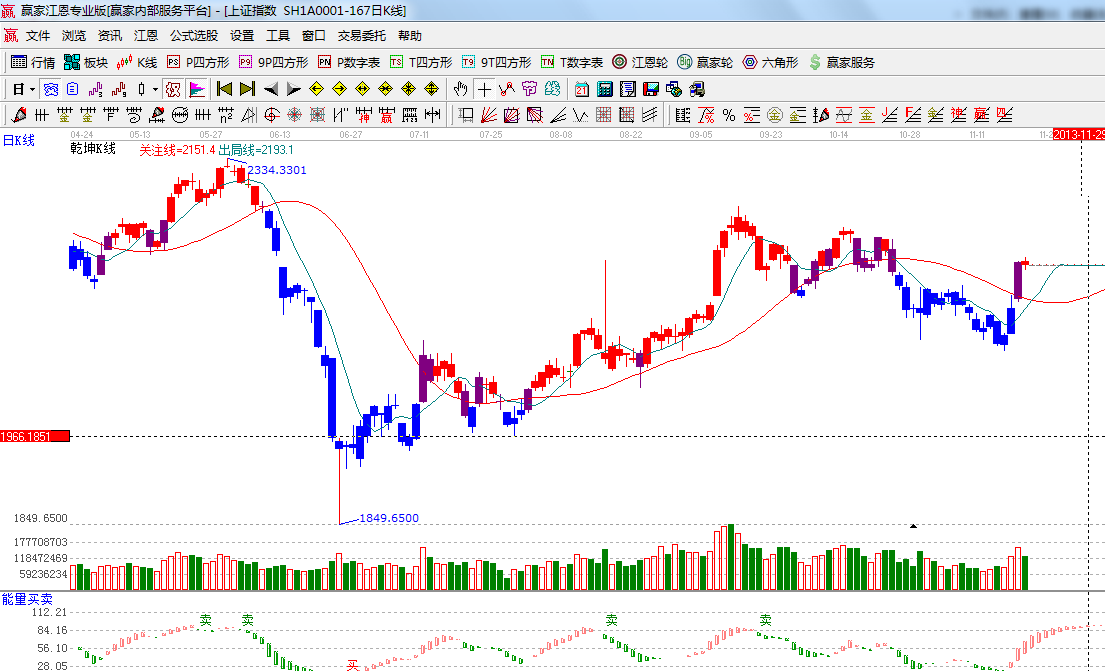Open the 交易委托 menu

[361, 35]
